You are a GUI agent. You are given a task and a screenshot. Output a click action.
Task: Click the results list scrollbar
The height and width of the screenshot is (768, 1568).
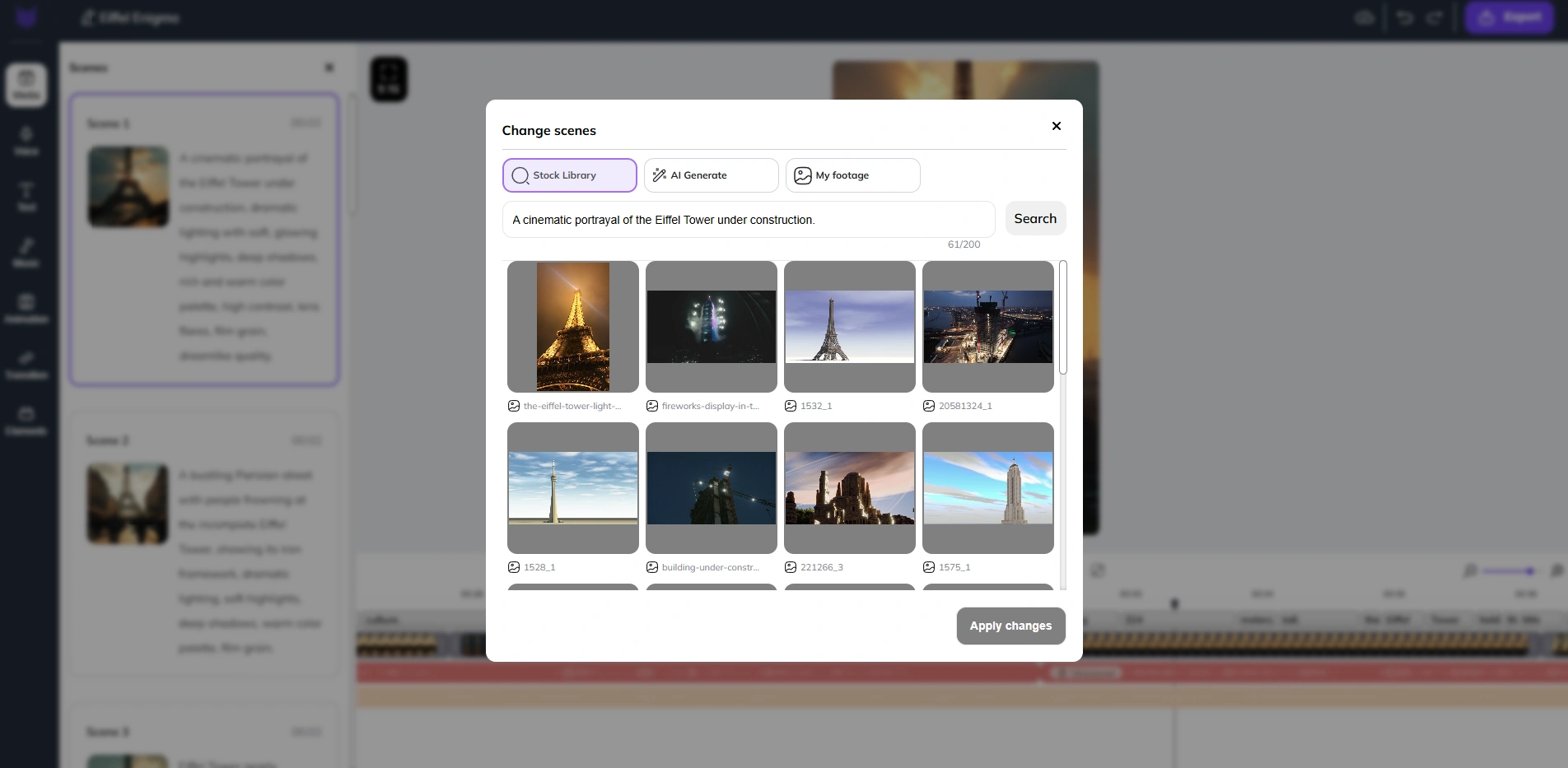point(1063,318)
